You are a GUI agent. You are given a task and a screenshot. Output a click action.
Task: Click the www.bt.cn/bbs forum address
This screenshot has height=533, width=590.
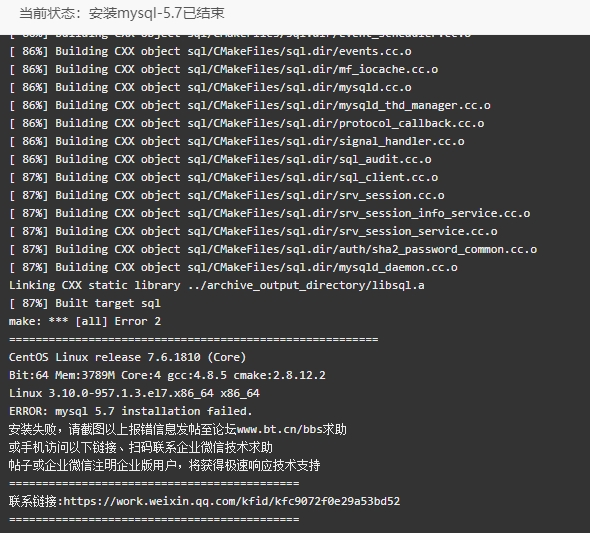tap(280, 429)
